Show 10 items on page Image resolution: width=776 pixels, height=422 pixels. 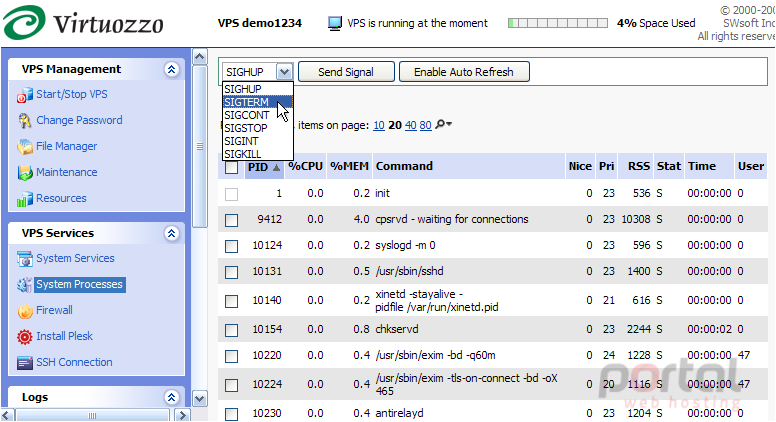click(x=379, y=125)
